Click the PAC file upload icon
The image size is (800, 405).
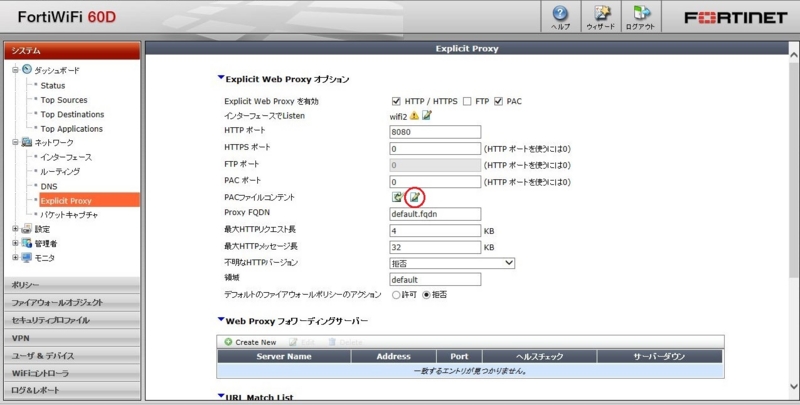point(397,197)
